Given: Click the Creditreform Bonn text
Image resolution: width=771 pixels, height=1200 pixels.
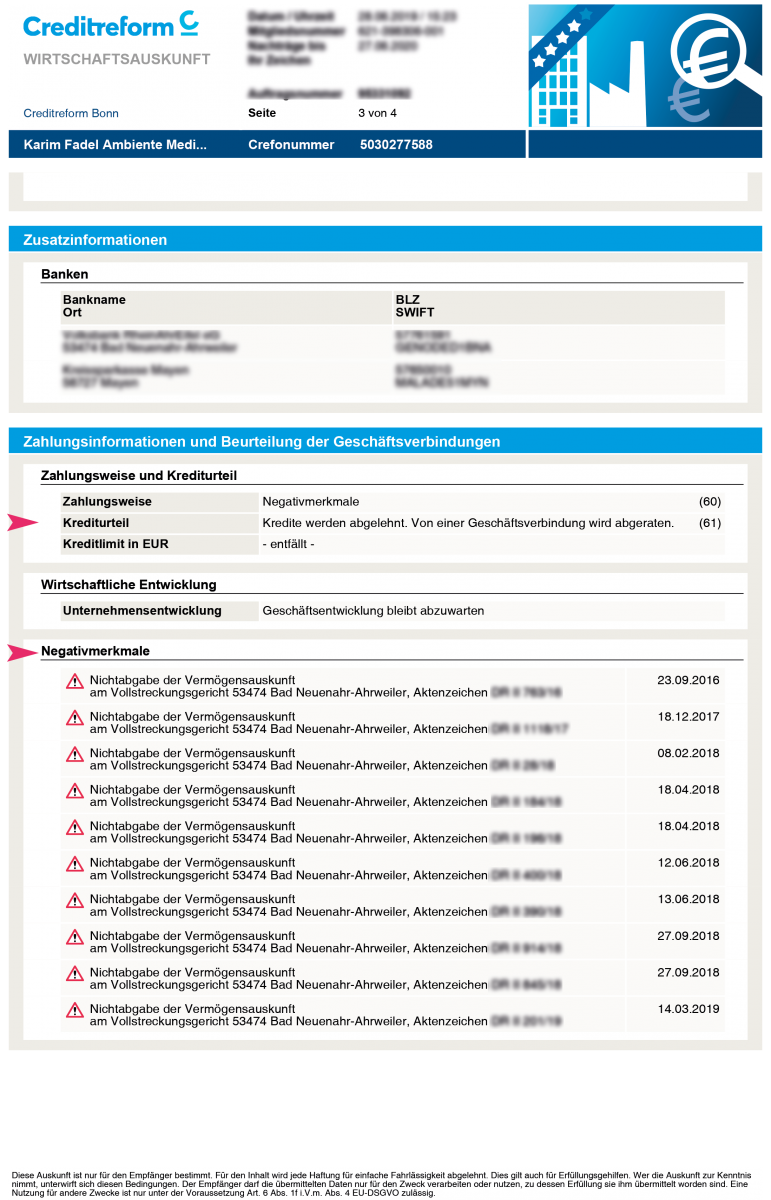Looking at the screenshot, I should click(71, 113).
